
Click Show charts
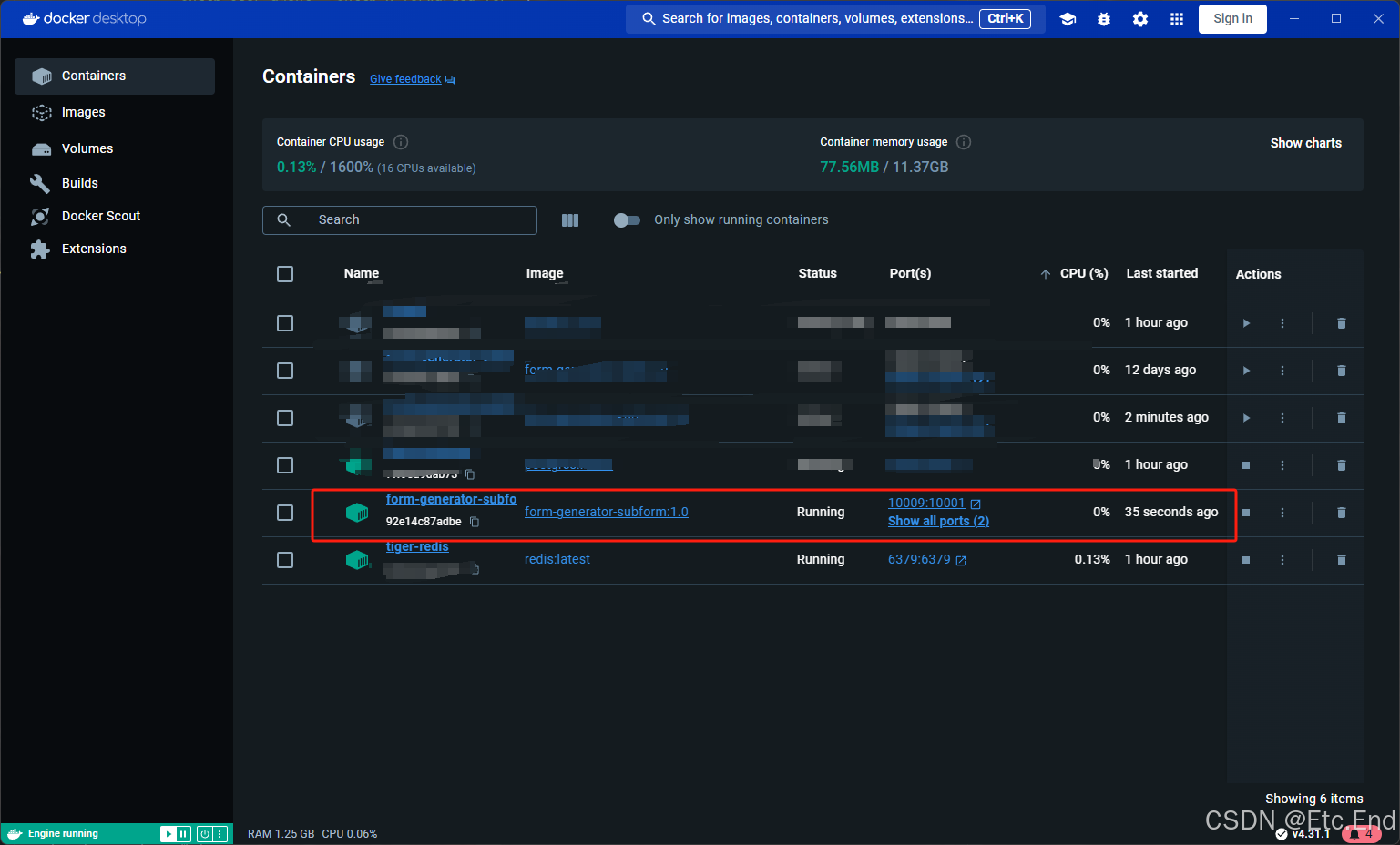(x=1305, y=143)
